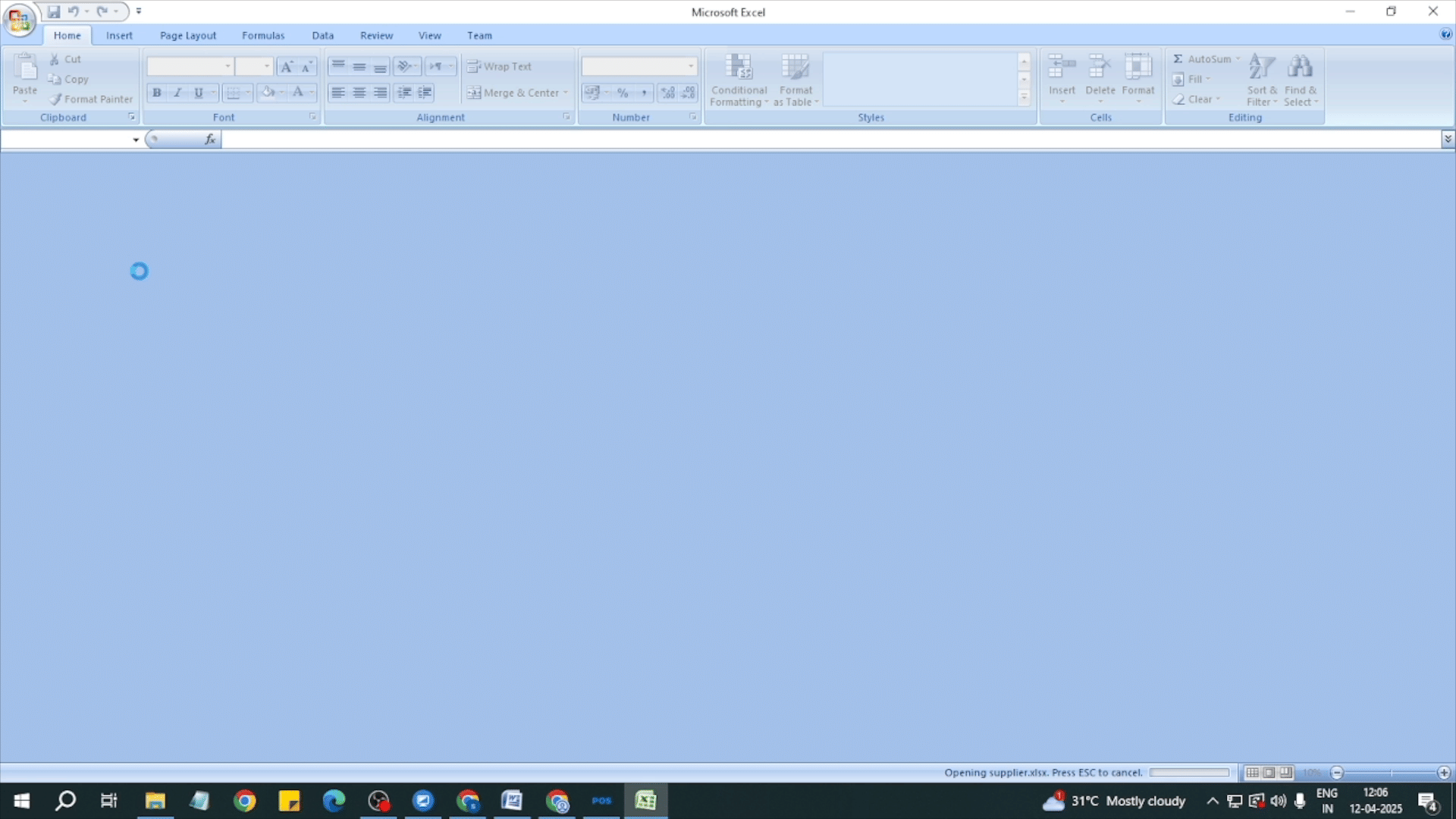
Task: Click the Font Color letter A icon
Action: click(x=298, y=93)
